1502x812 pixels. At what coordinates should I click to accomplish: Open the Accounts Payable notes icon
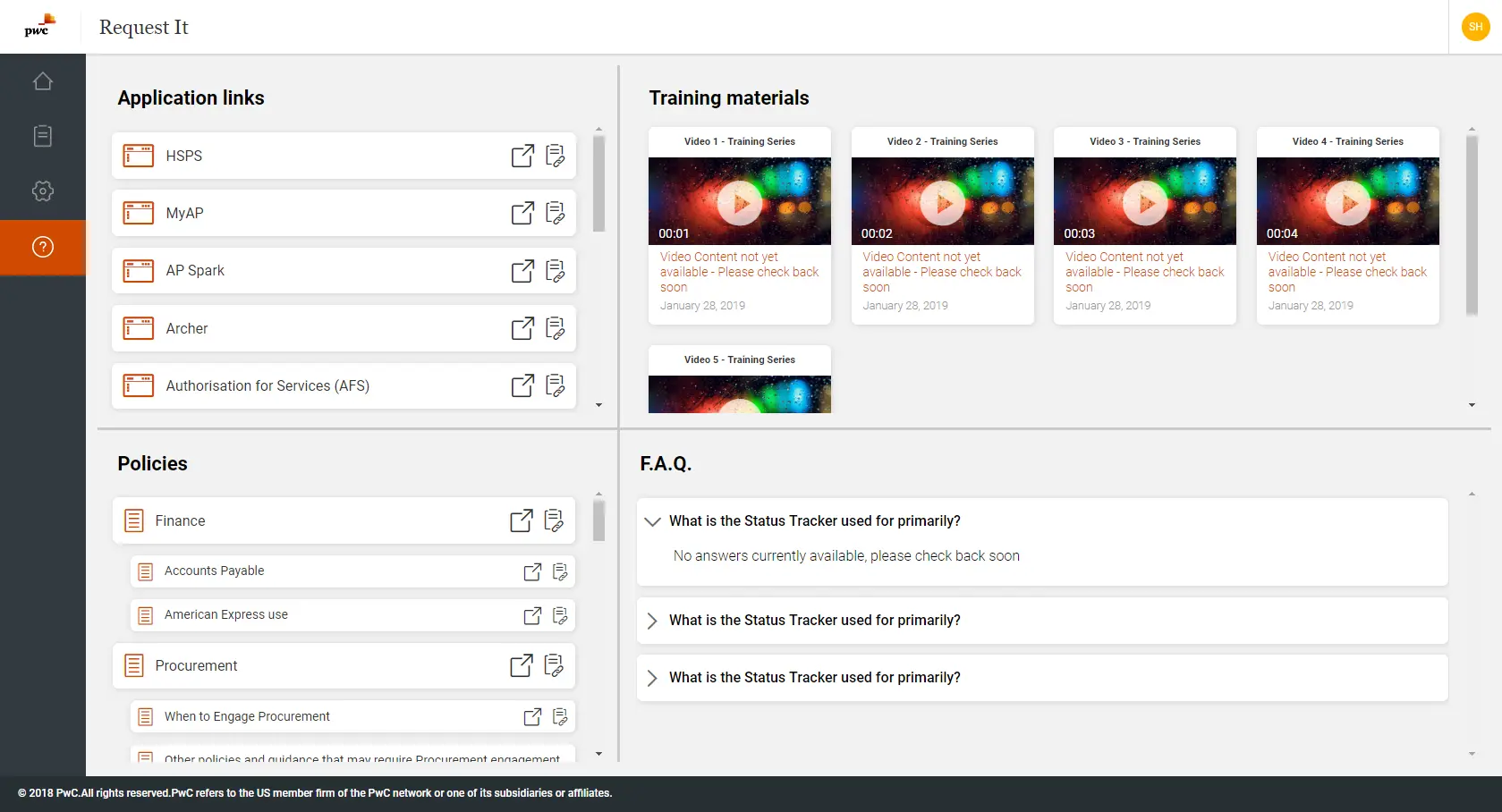[x=560, y=571]
